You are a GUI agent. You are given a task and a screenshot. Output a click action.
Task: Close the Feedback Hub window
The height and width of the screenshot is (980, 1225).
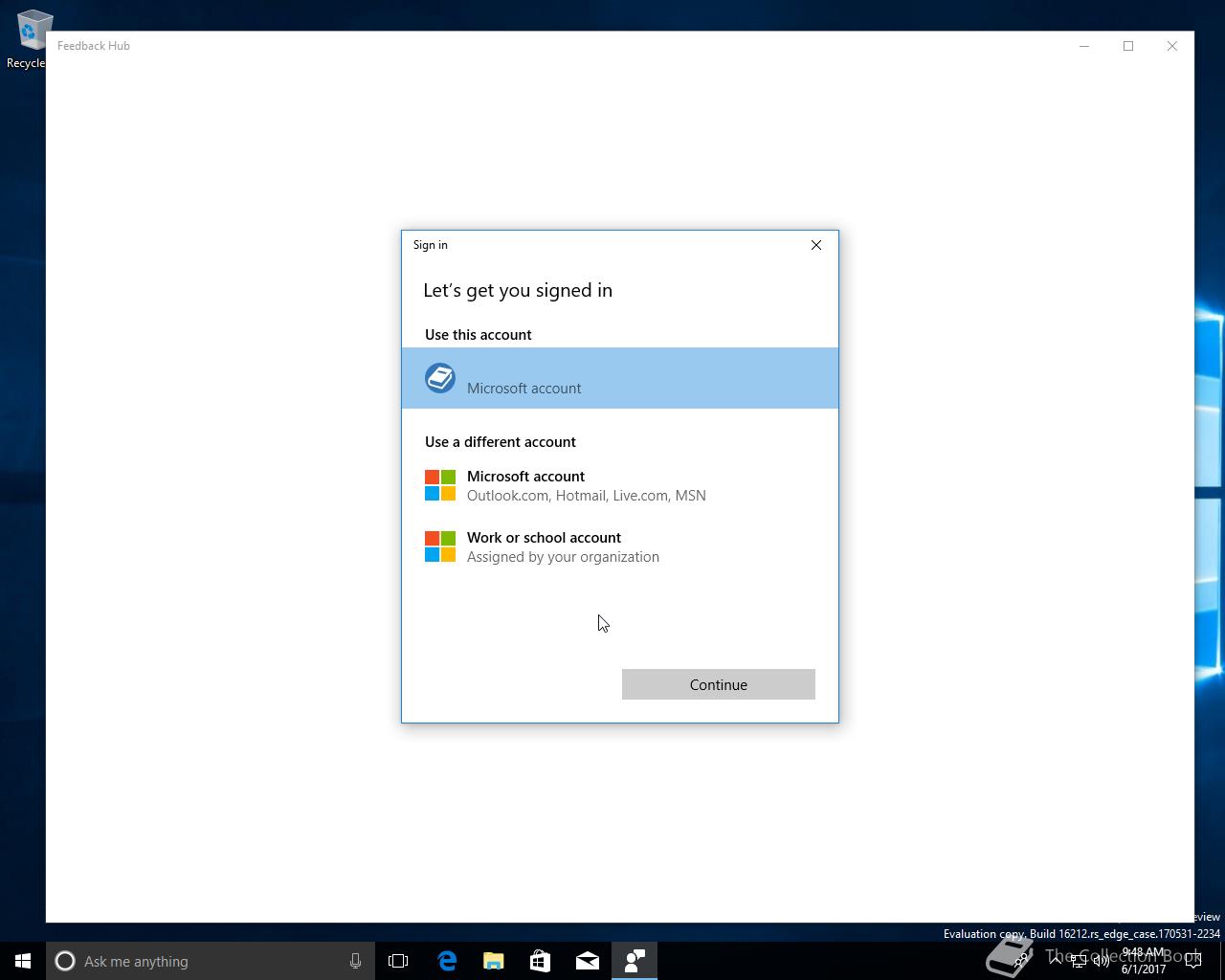(1172, 46)
